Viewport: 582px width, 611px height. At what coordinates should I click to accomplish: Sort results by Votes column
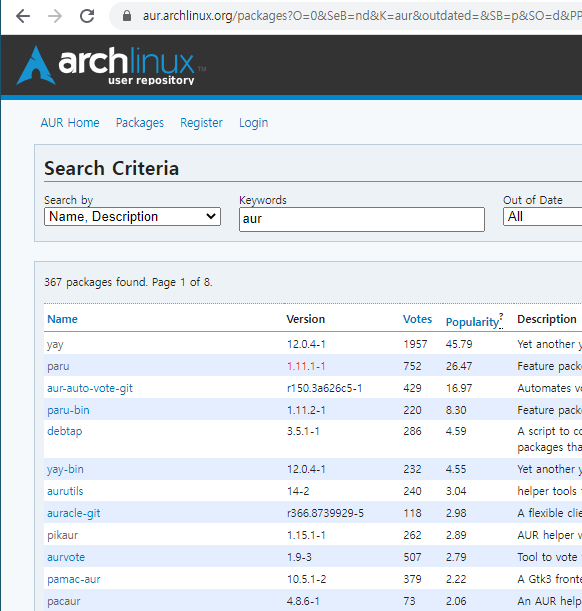pos(418,319)
